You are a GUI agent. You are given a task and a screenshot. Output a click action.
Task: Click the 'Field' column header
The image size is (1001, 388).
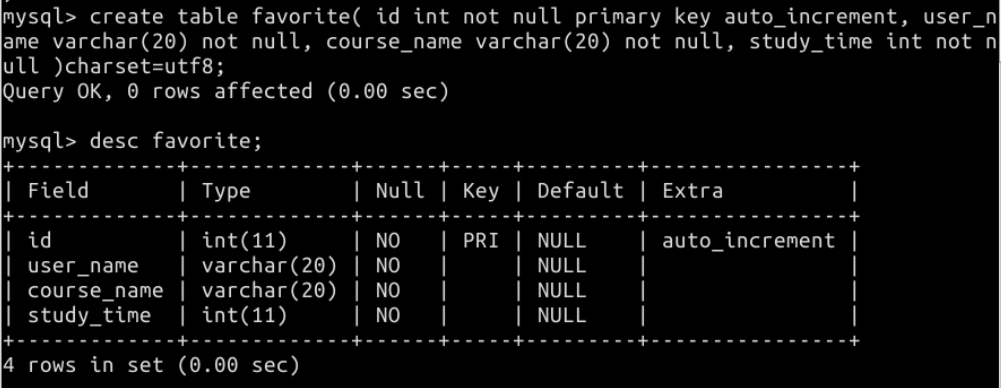point(58,191)
